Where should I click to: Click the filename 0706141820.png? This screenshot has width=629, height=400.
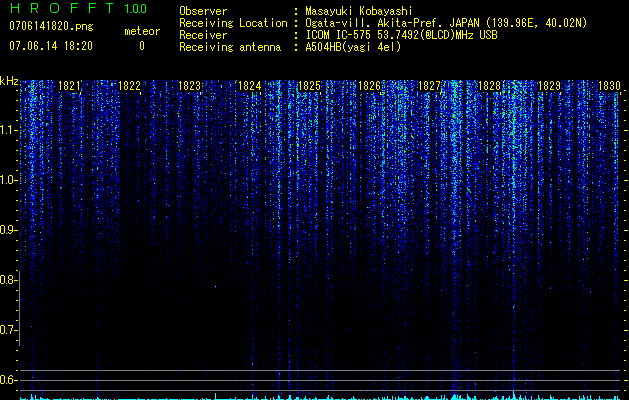51,26
